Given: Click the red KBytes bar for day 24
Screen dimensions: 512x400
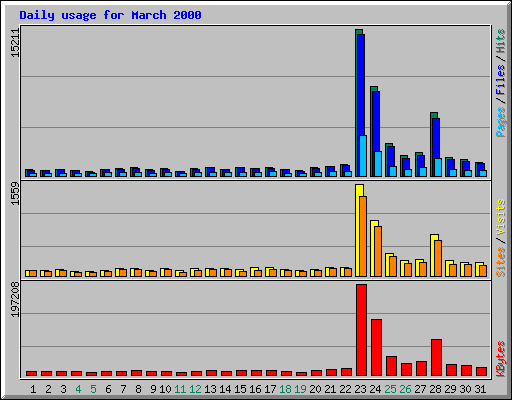Looking at the screenshot, I should click(x=376, y=347).
